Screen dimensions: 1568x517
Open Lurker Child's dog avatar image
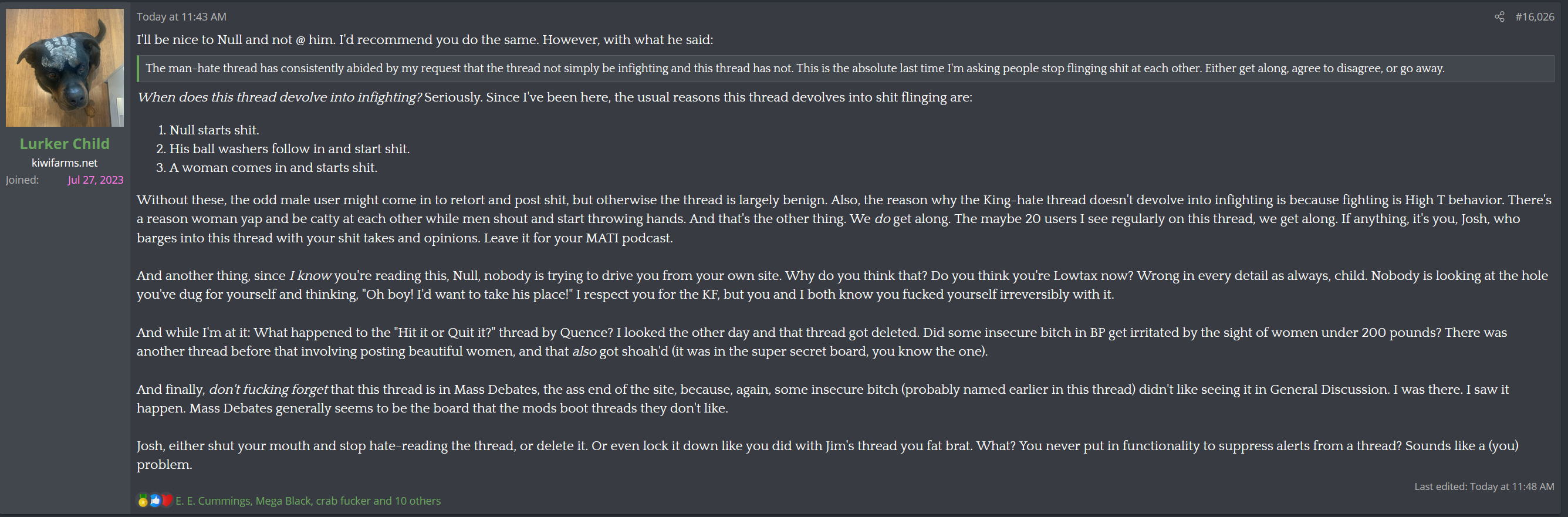pyautogui.click(x=65, y=67)
